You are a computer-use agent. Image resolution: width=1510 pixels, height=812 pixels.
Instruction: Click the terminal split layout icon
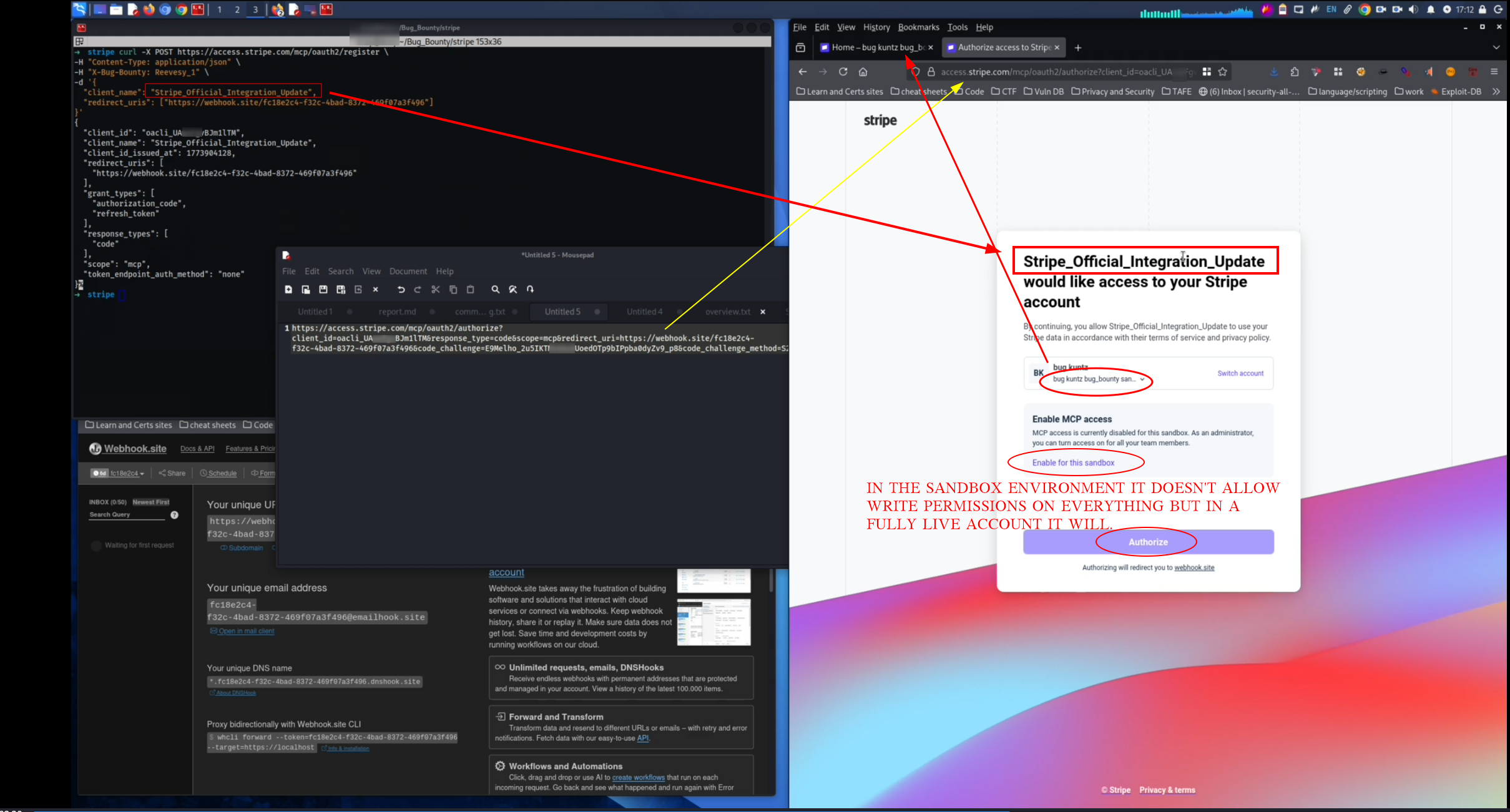click(79, 42)
